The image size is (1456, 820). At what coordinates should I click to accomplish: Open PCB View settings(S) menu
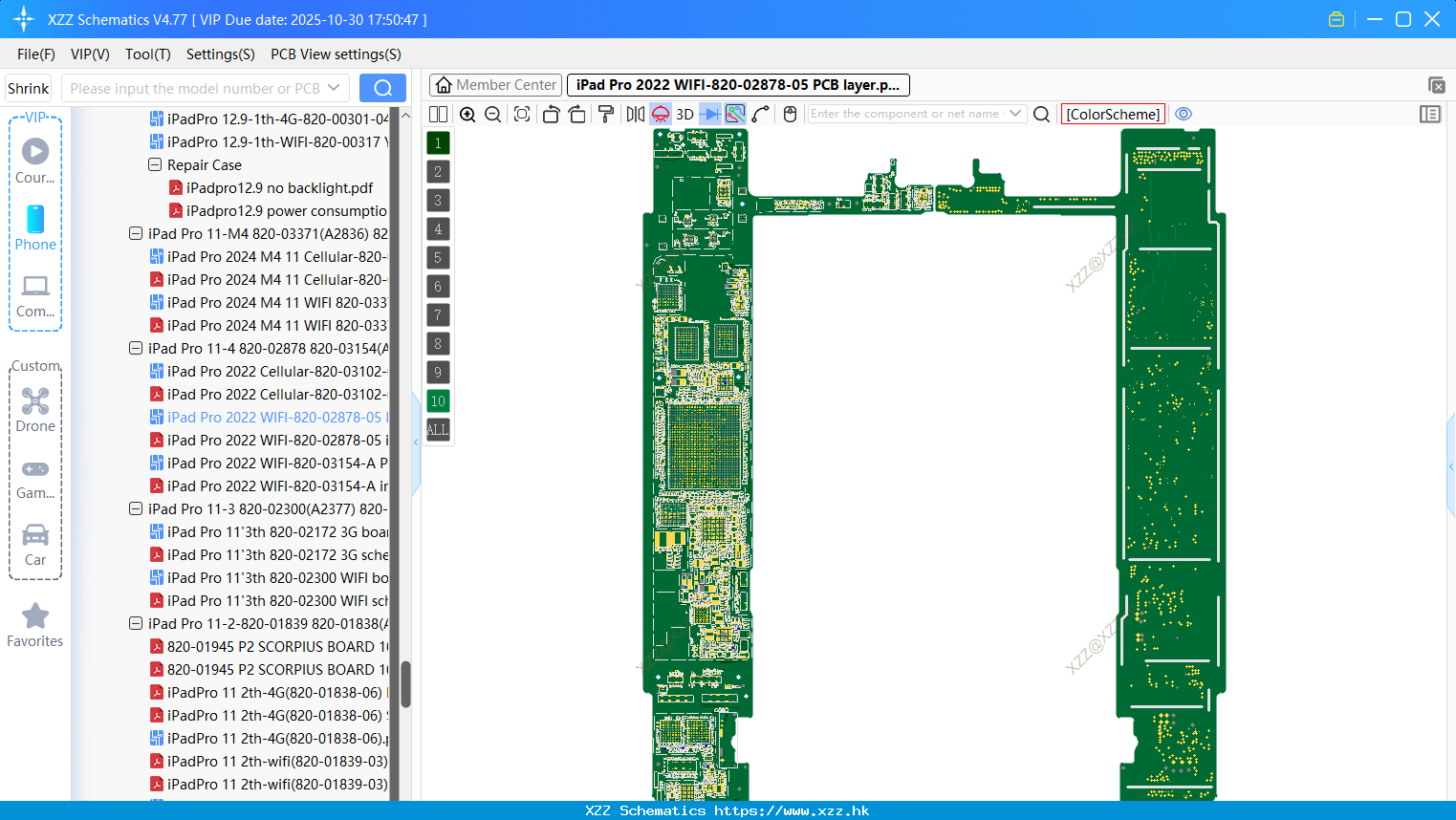tap(336, 54)
